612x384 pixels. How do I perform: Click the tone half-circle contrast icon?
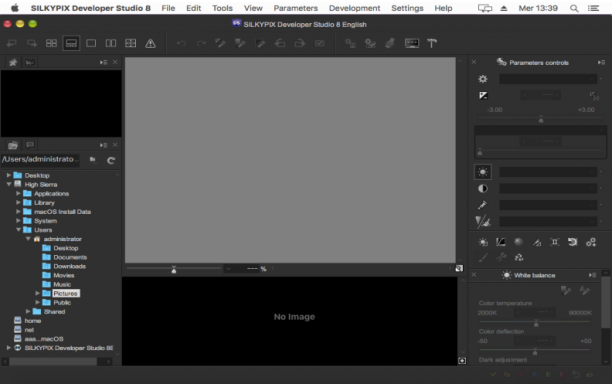pyautogui.click(x=483, y=188)
